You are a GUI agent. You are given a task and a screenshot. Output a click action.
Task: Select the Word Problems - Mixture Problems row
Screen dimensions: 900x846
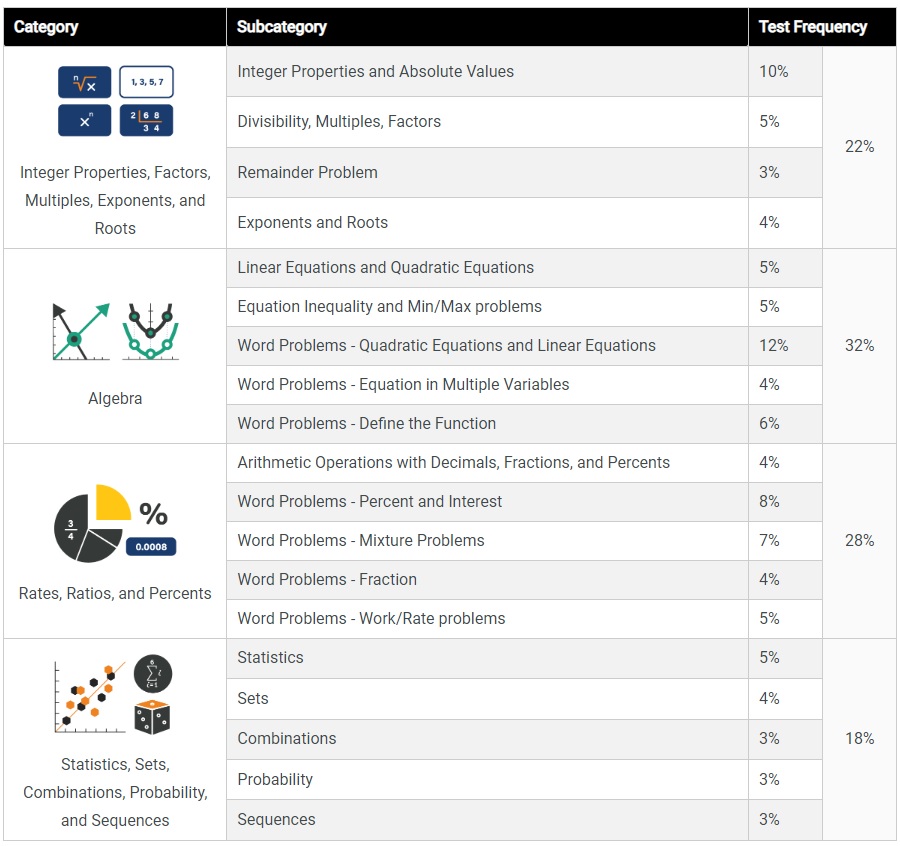pyautogui.click(x=360, y=540)
